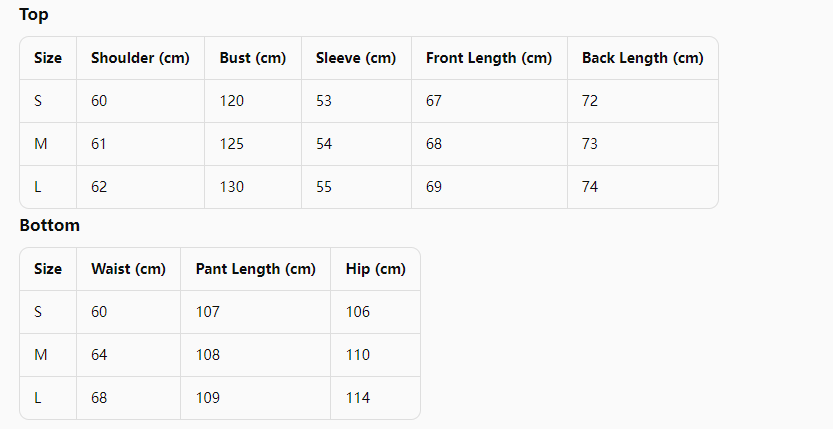Click hip value 114 in Bottom table
The width and height of the screenshot is (833, 429).
pyautogui.click(x=358, y=398)
